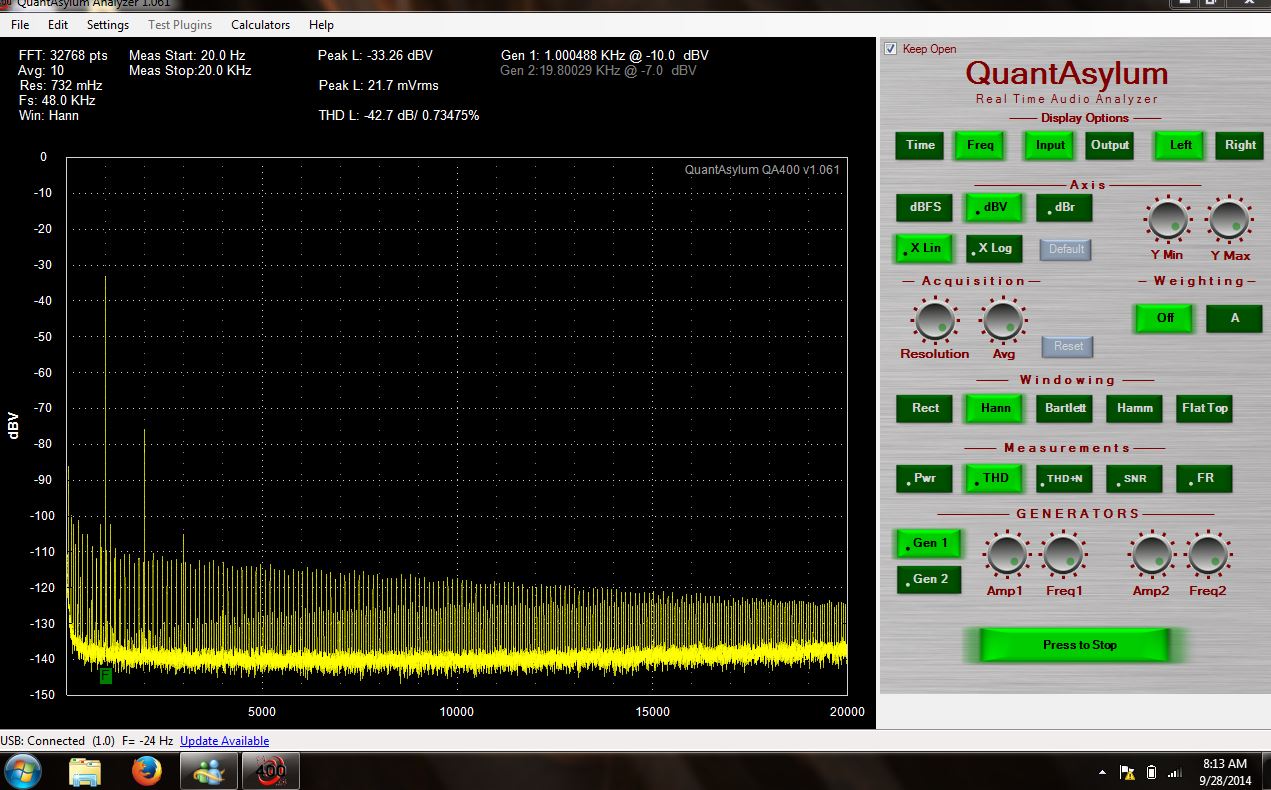
Task: Click the Y Min knob
Action: tap(1166, 220)
